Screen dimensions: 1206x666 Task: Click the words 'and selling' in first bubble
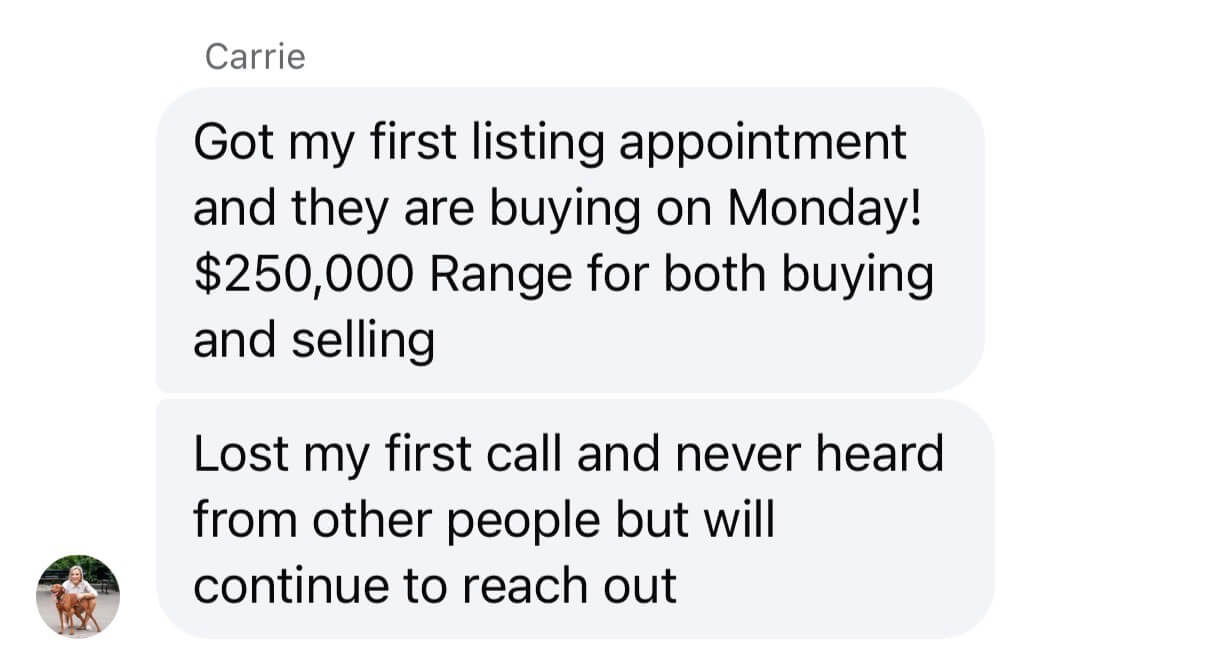(313, 341)
